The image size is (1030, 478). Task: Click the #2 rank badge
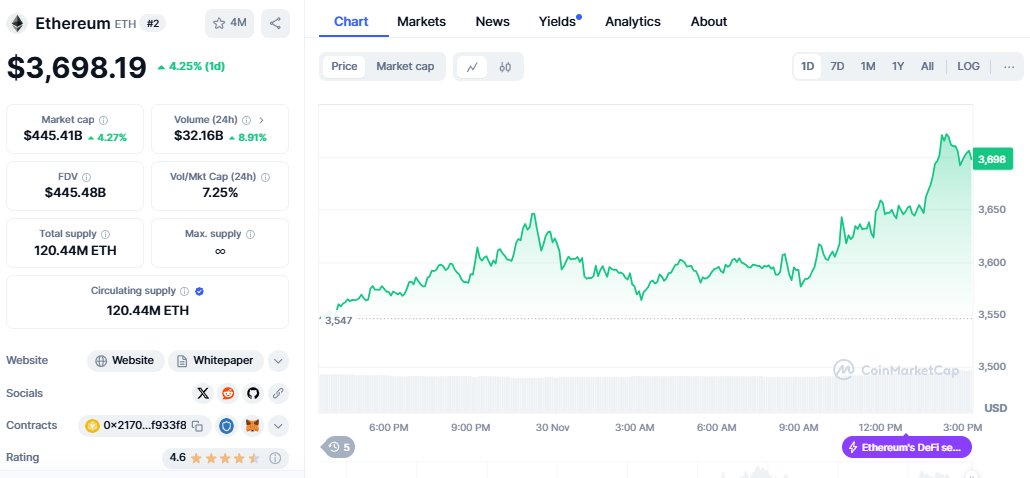click(153, 24)
